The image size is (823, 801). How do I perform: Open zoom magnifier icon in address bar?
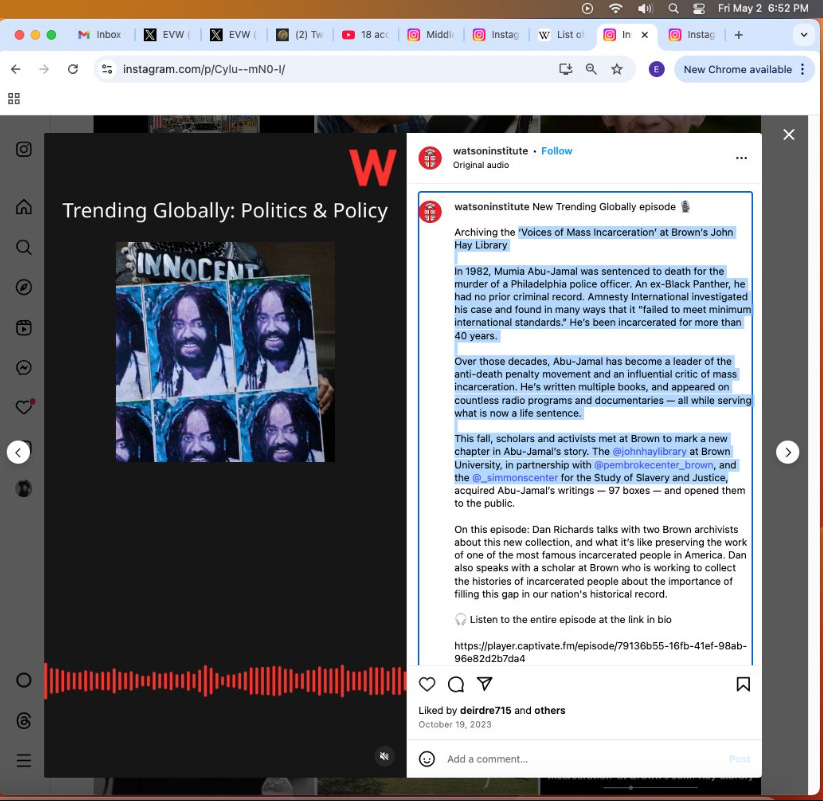591,69
